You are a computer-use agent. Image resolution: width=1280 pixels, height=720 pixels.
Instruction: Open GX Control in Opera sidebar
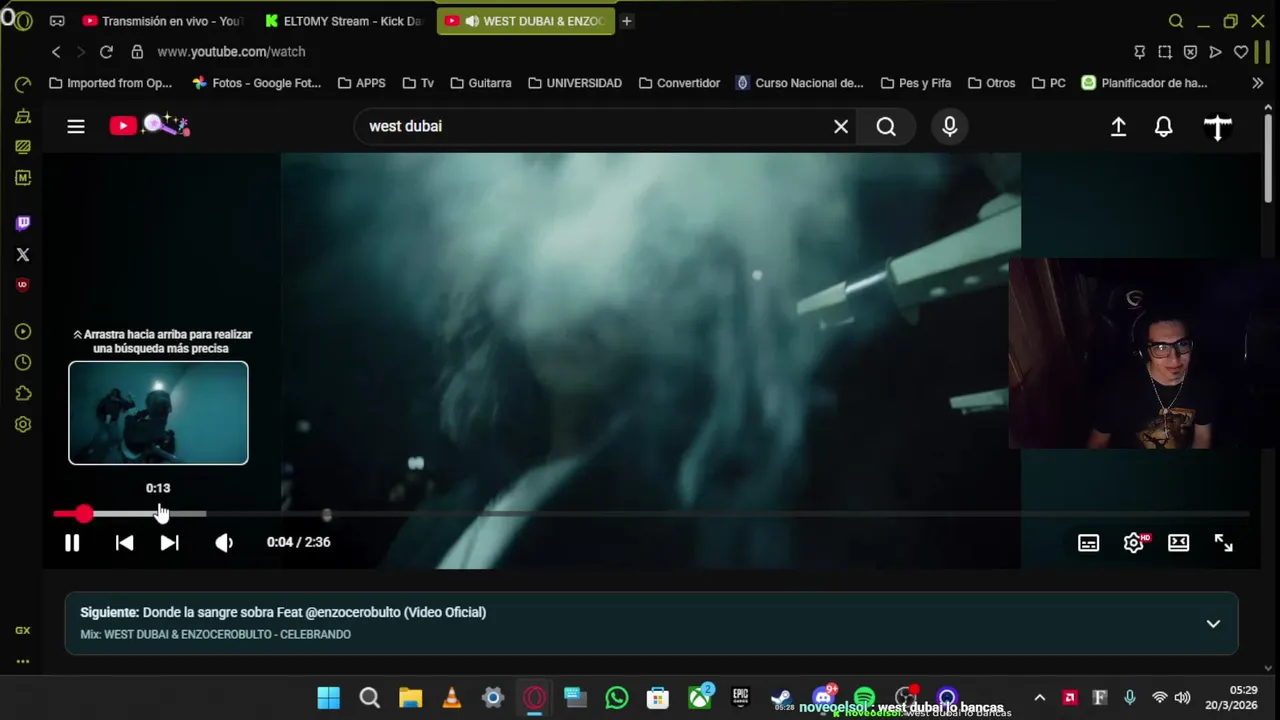[23, 631]
